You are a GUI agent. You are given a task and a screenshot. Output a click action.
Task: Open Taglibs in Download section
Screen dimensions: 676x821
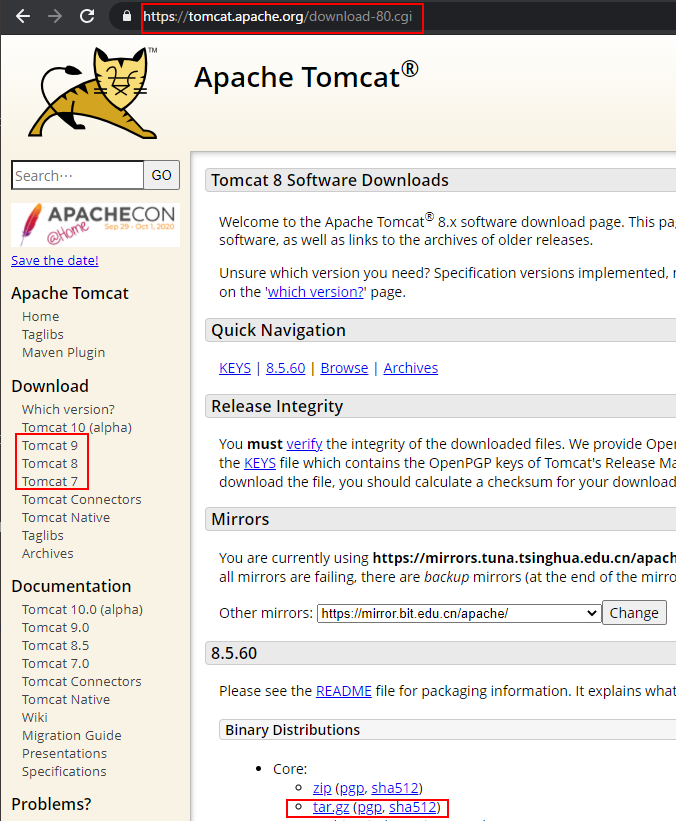pyautogui.click(x=42, y=535)
